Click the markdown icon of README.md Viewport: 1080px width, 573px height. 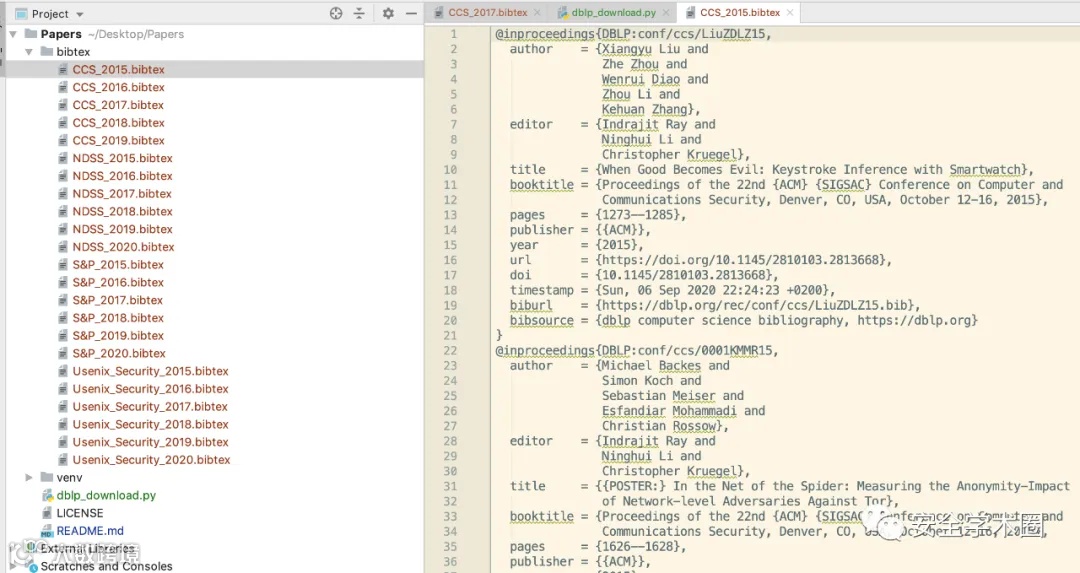[47, 531]
